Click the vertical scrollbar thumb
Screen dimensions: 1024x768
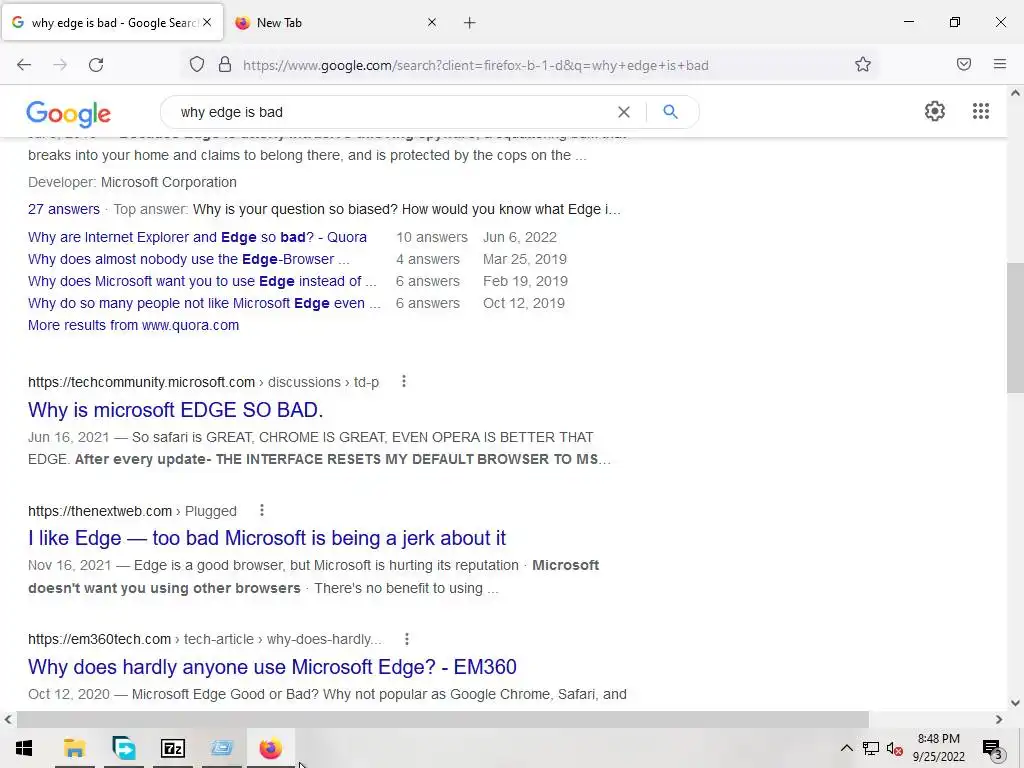pyautogui.click(x=1015, y=328)
